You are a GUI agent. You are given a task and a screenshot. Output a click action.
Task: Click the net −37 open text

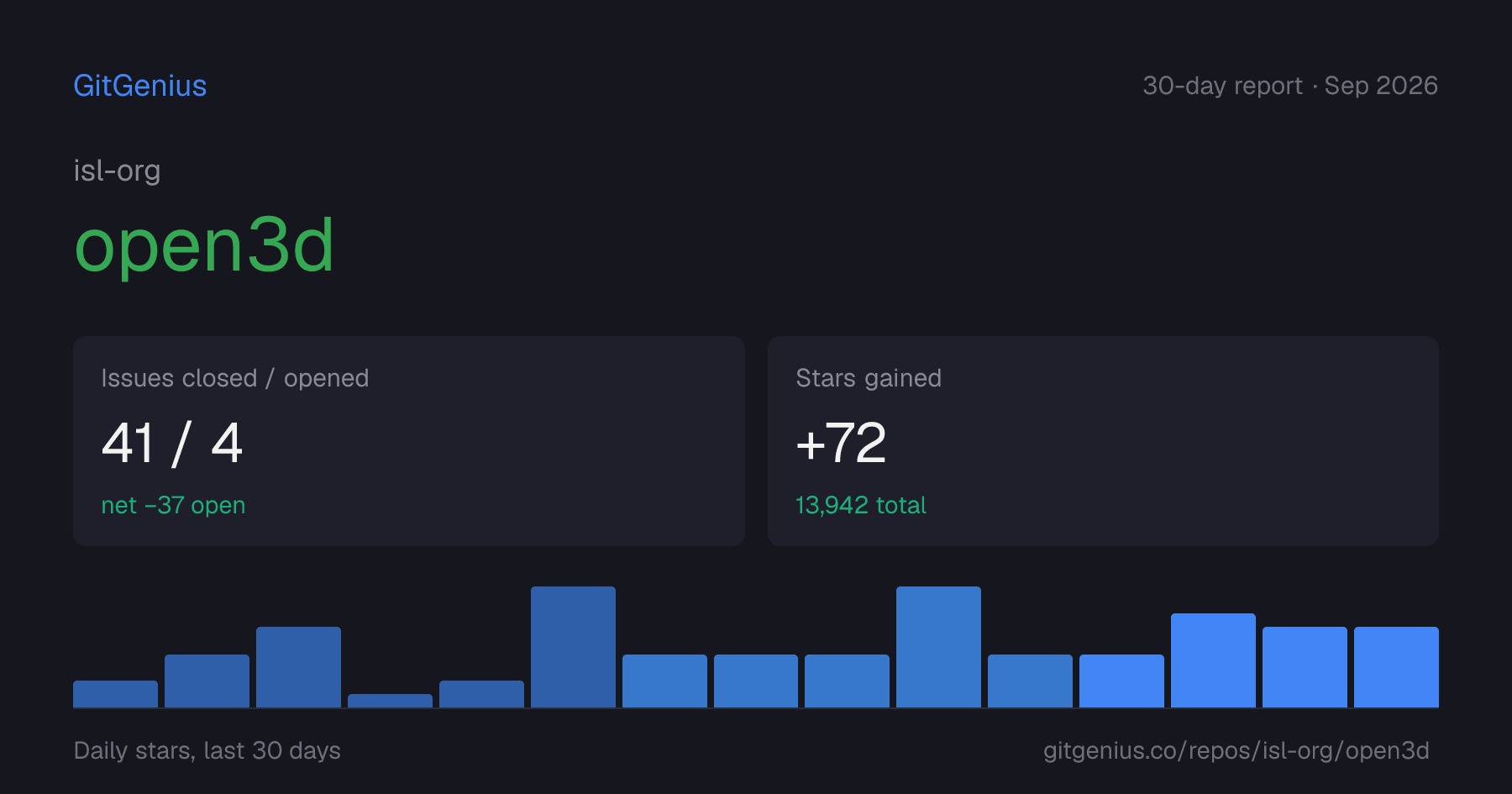pyautogui.click(x=173, y=505)
